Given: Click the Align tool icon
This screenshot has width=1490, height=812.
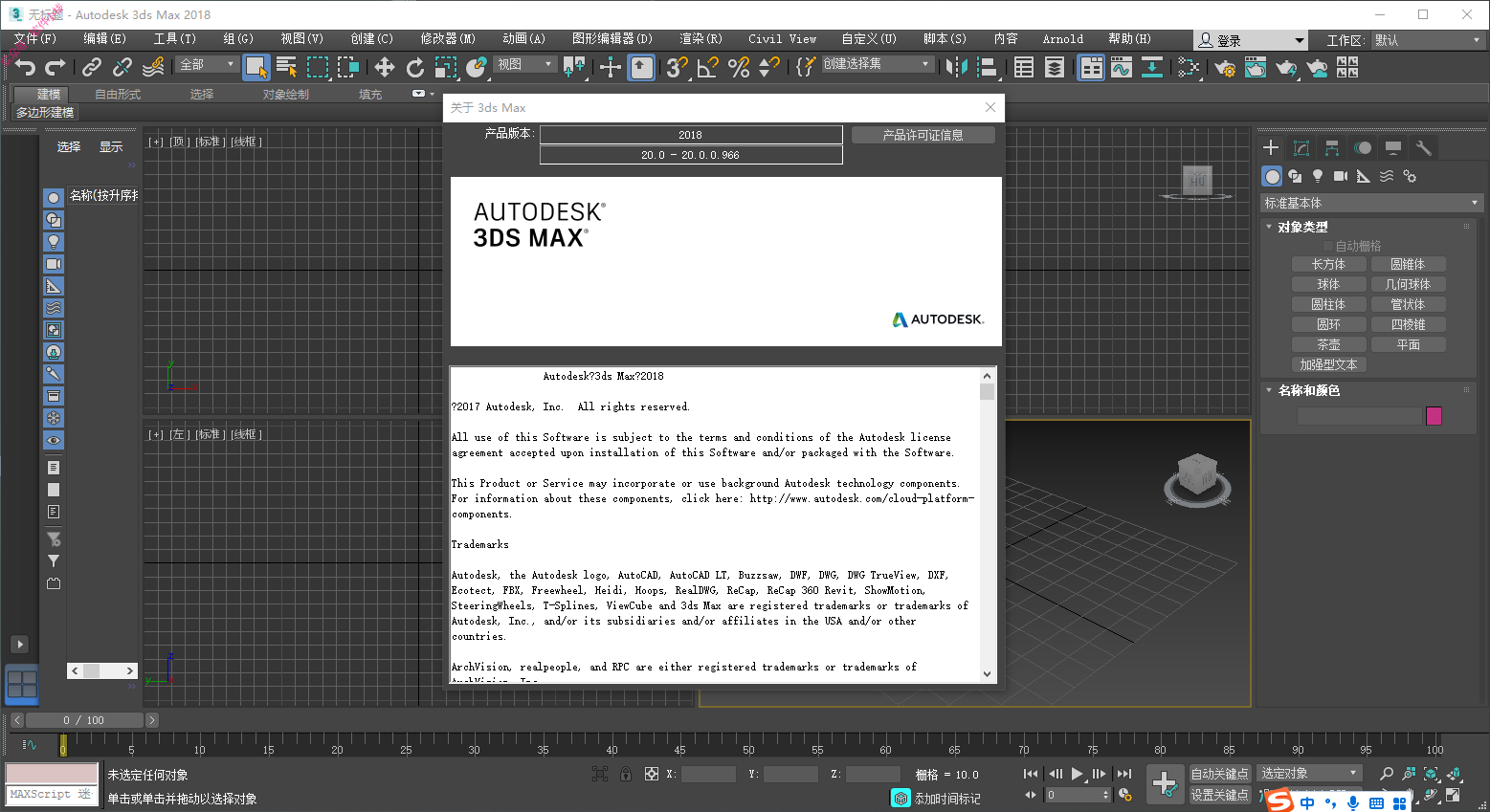Looking at the screenshot, I should click(987, 67).
